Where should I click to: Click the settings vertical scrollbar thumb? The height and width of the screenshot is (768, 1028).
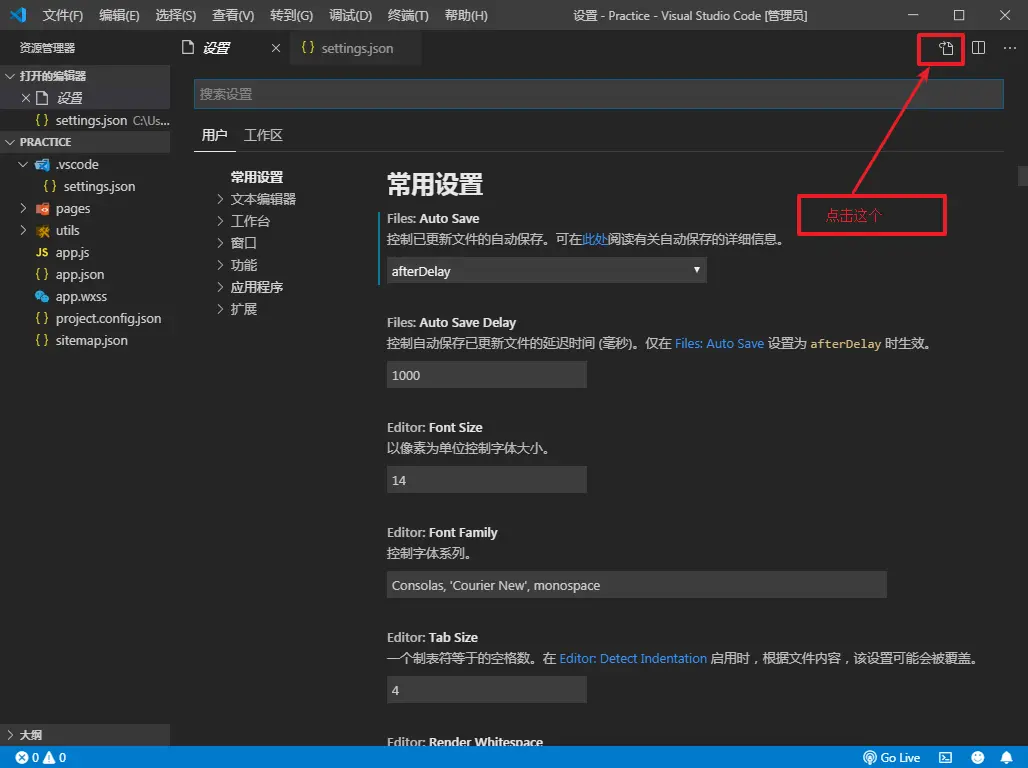1022,176
